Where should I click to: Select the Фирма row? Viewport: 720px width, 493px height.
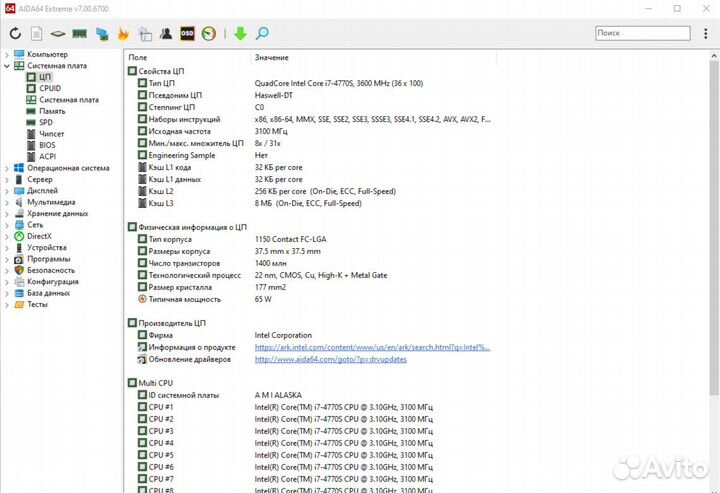309,335
